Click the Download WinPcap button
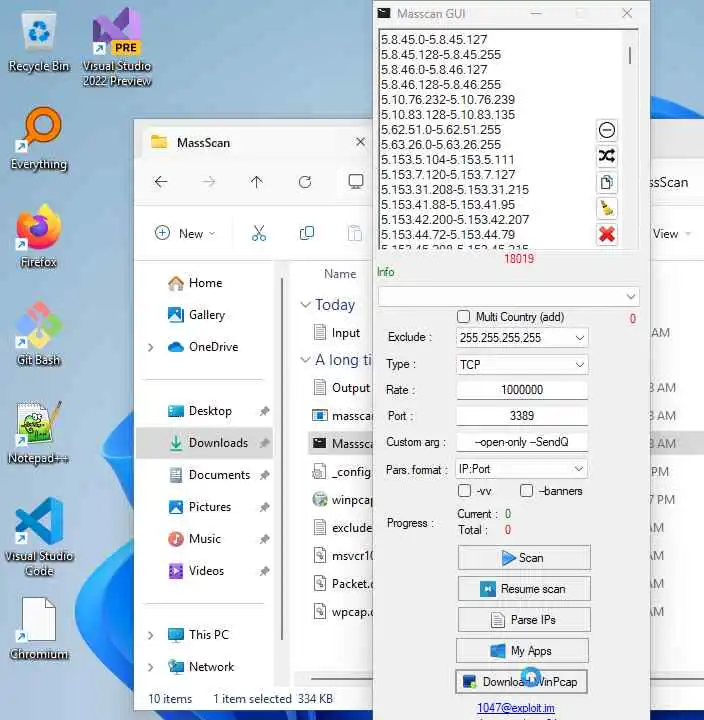The height and width of the screenshot is (720, 704). coord(521,682)
